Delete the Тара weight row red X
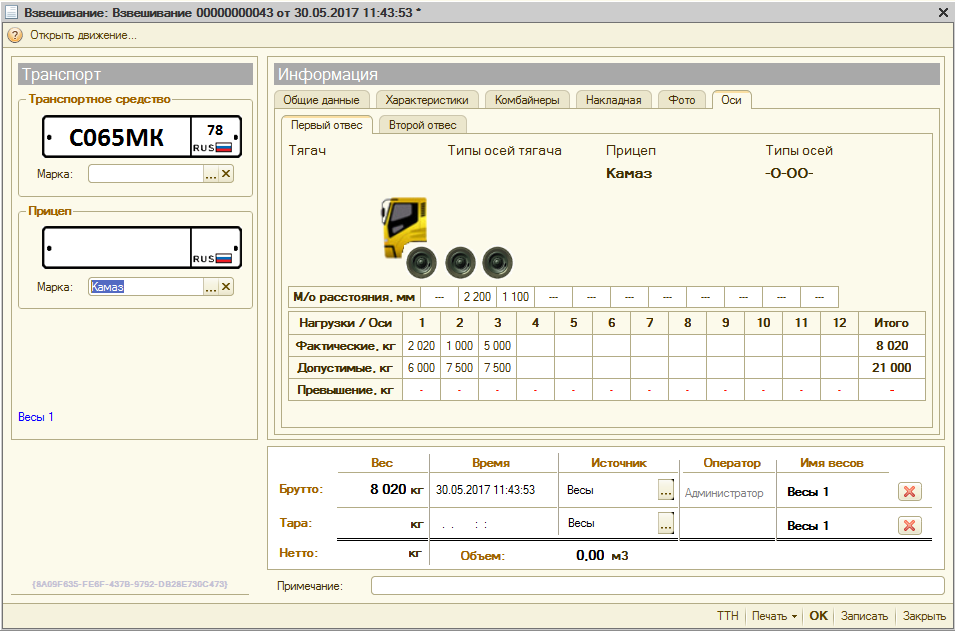Image resolution: width=955 pixels, height=631 pixels. 909,525
